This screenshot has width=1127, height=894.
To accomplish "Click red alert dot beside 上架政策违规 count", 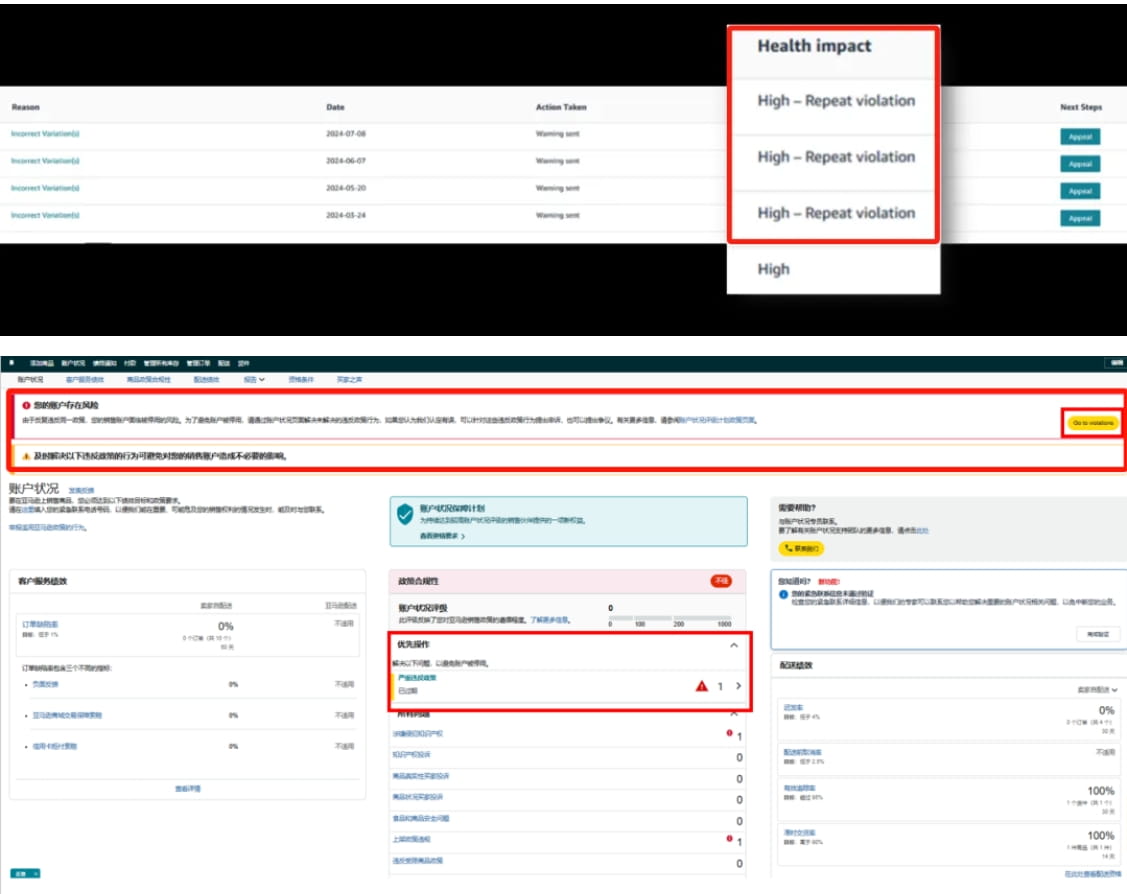I will 729,839.
